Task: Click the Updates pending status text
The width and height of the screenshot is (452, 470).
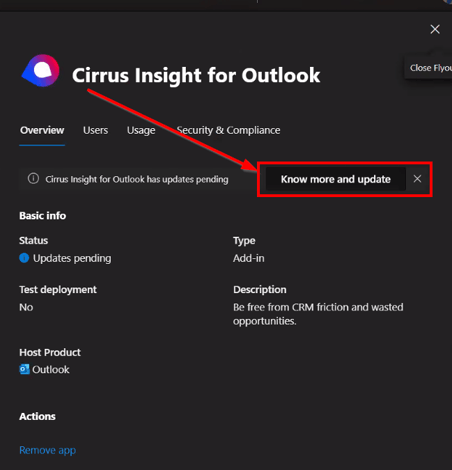Action: pyautogui.click(x=72, y=258)
